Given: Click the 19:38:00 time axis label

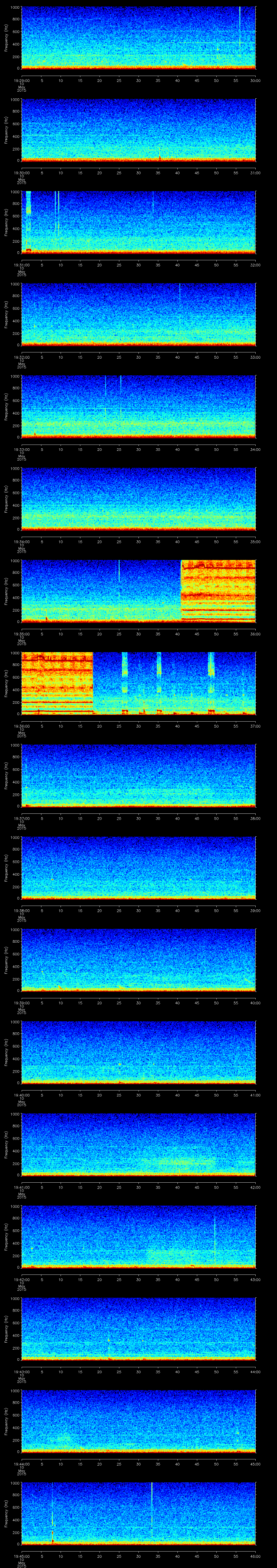Looking at the screenshot, I should (21, 910).
